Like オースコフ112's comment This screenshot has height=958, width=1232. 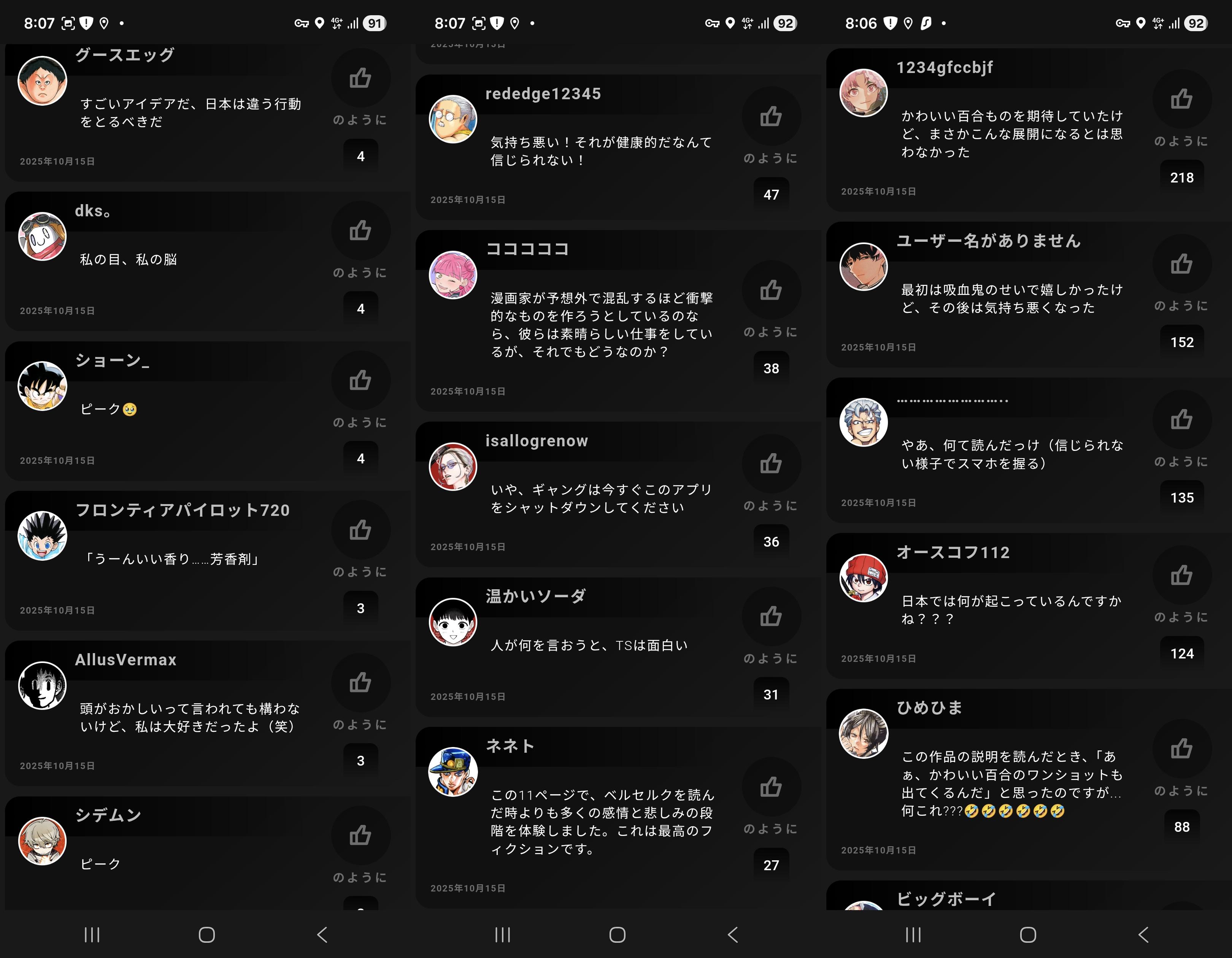[1182, 575]
